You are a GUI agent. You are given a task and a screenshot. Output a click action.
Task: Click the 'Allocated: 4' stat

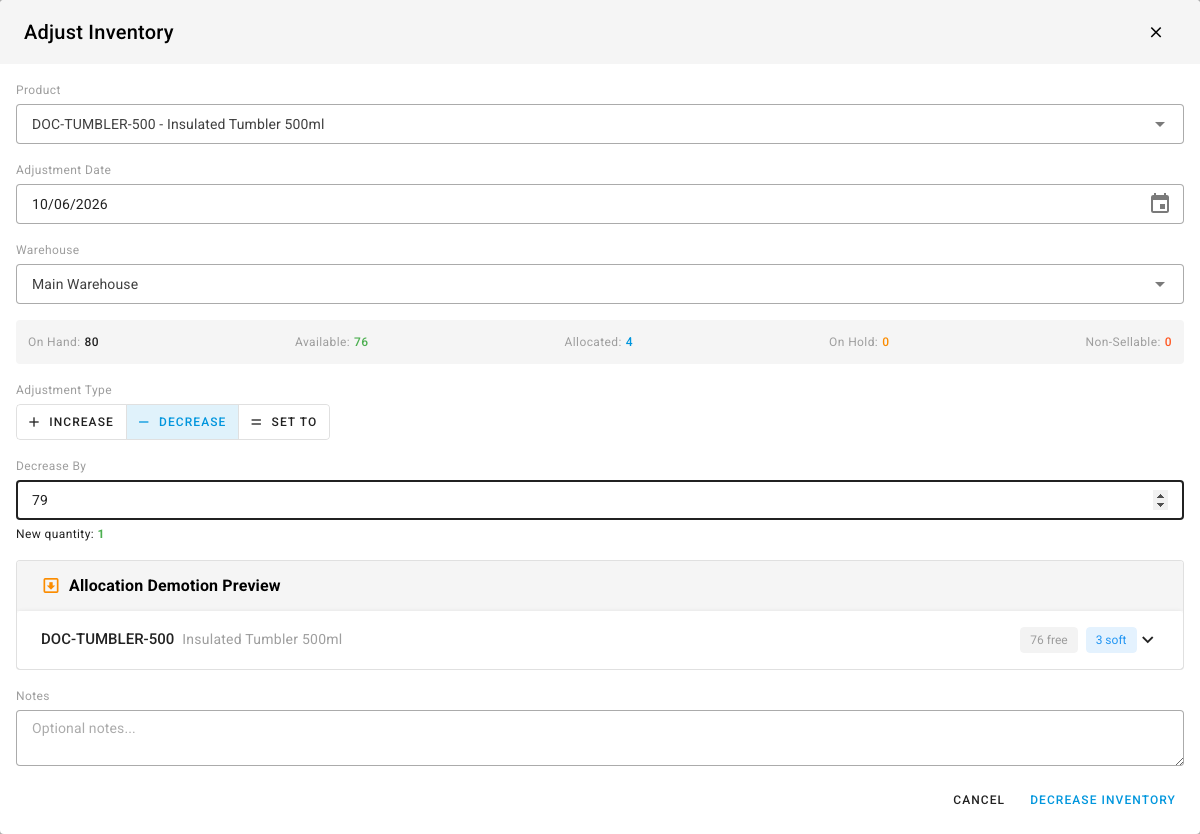point(598,342)
